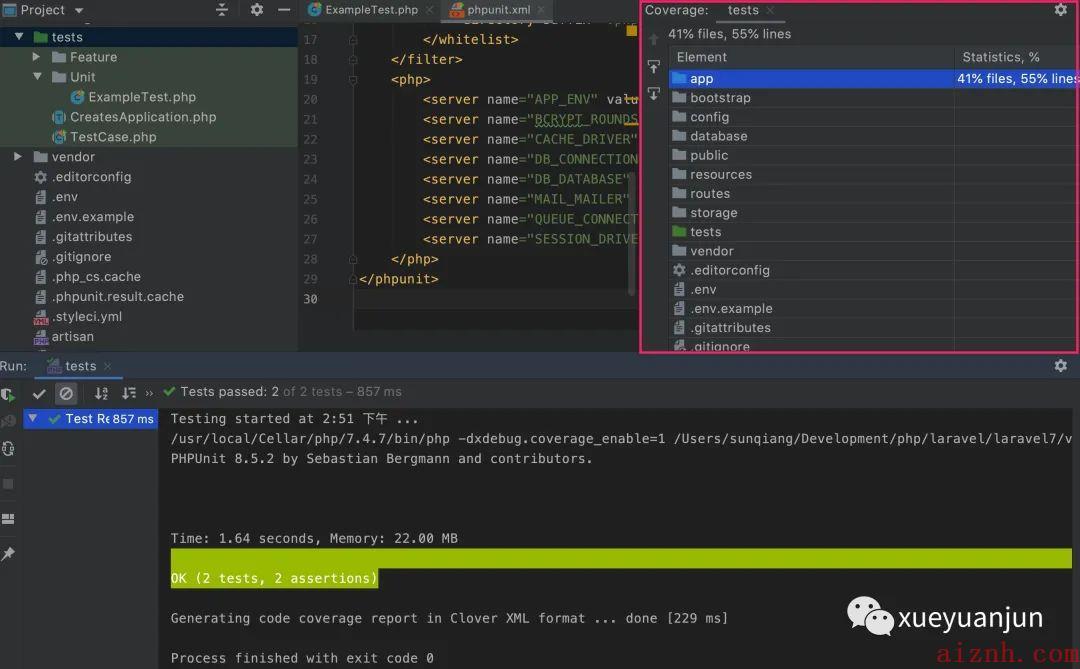Collapse the tests folder arrow in the Project tree

[x=19, y=37]
